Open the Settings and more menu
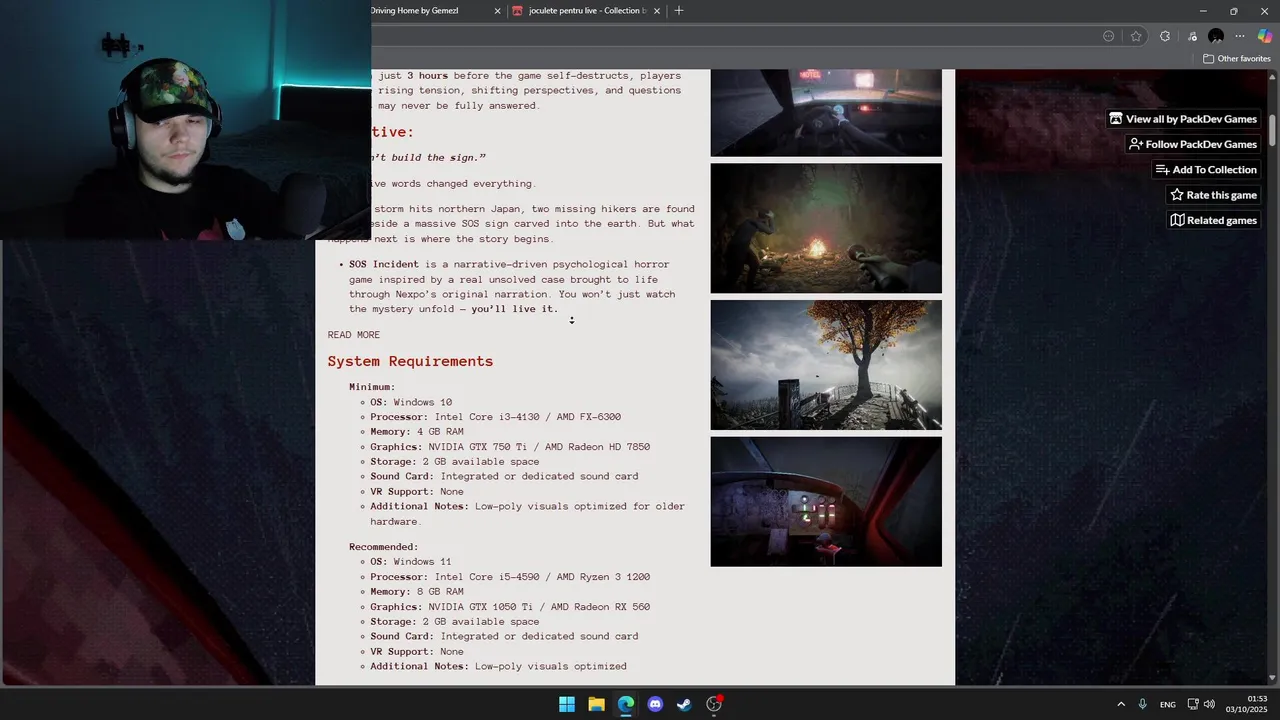This screenshot has height=720, width=1280. pyautogui.click(x=1240, y=36)
